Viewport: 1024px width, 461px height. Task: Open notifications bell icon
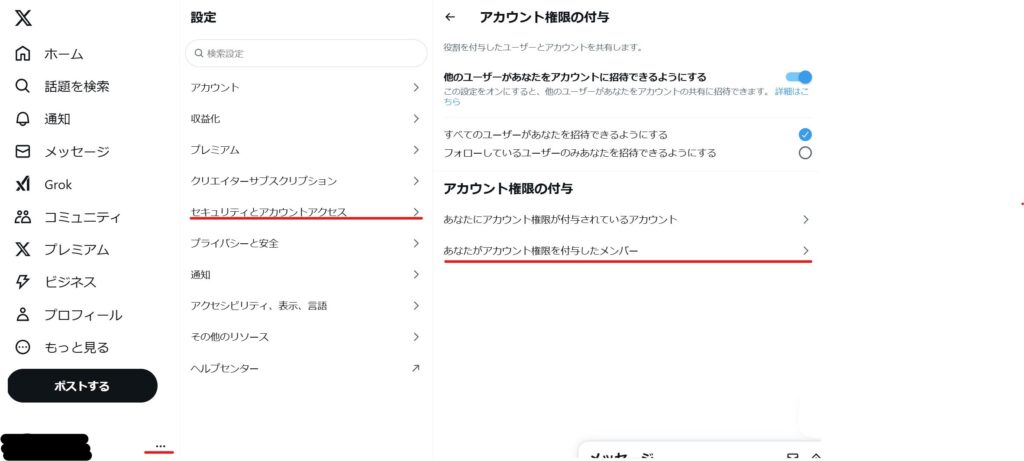click(x=23, y=119)
